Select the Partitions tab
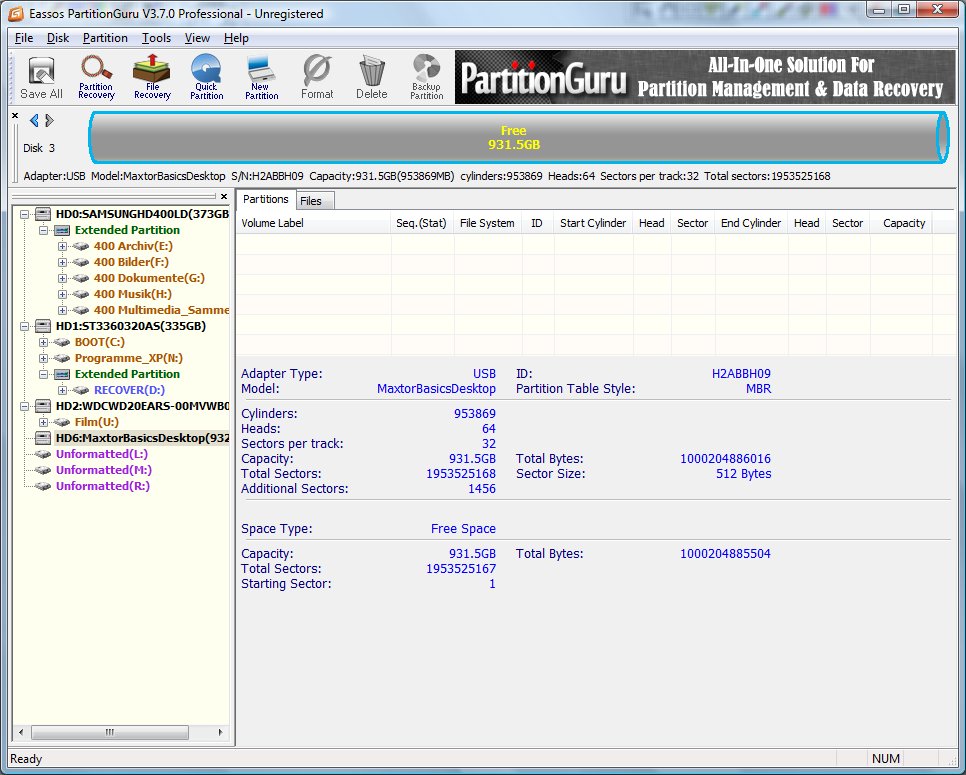966x775 pixels. (266, 200)
